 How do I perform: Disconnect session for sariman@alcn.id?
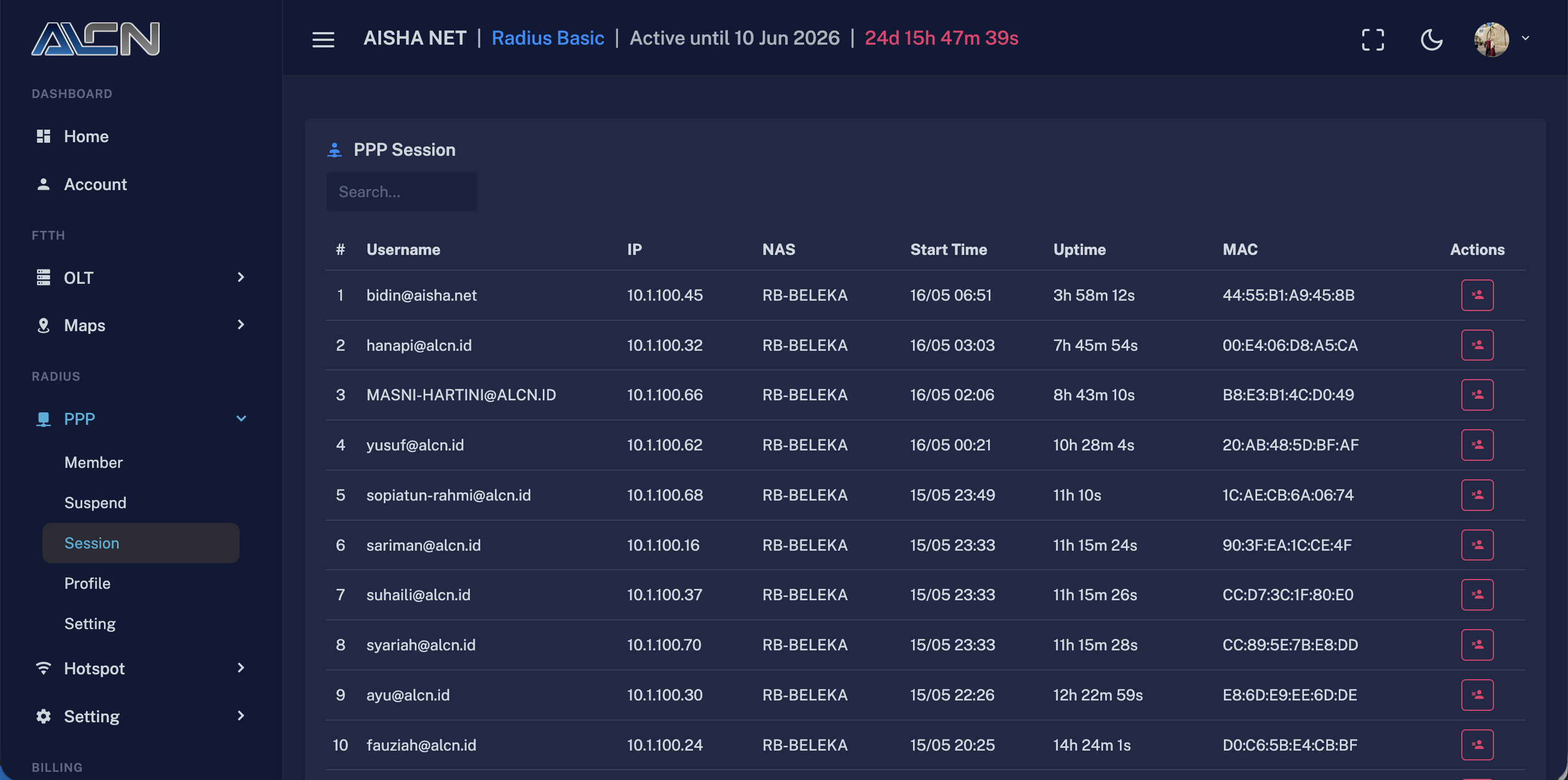coord(1477,545)
